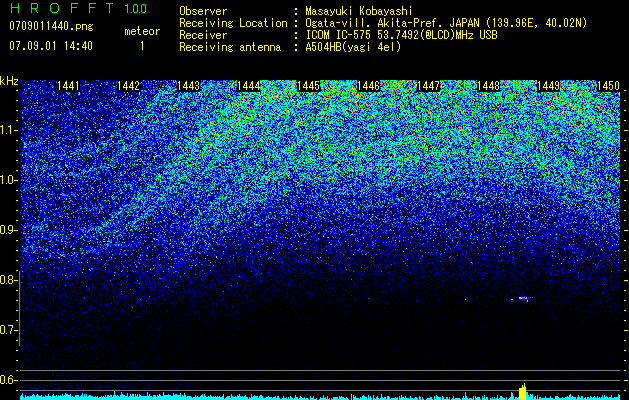Click the antenna text A504HB(yagi 4el)
Viewport: 629px width, 400px height.
click(353, 47)
